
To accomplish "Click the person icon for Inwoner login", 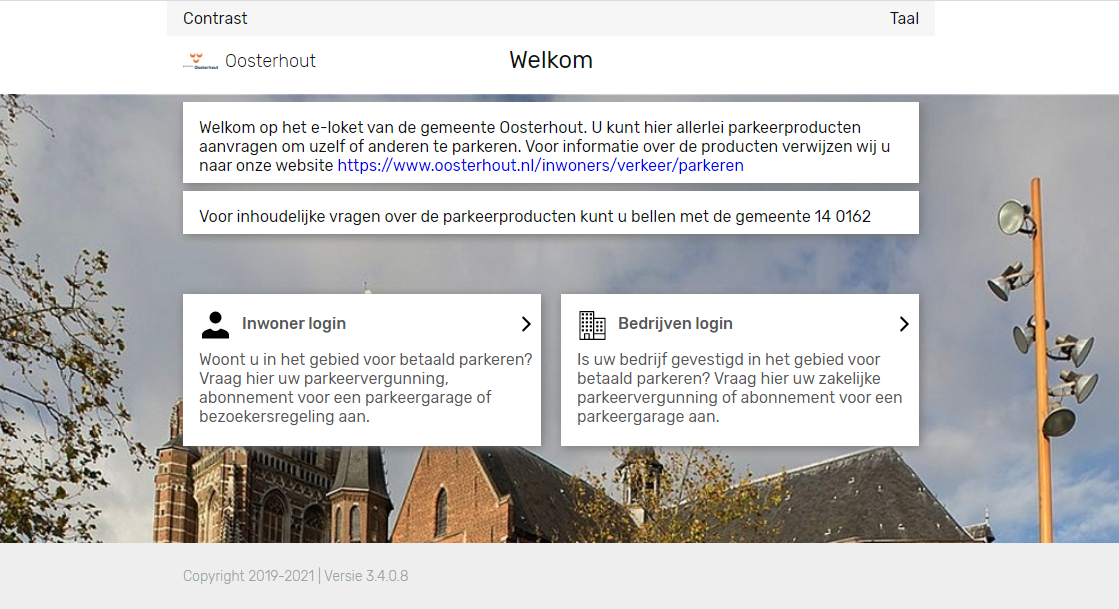I will pyautogui.click(x=215, y=325).
